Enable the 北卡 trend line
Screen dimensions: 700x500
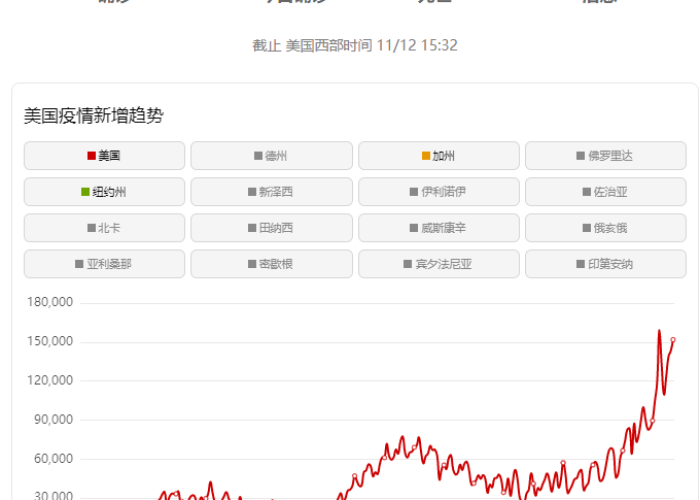pyautogui.click(x=104, y=228)
